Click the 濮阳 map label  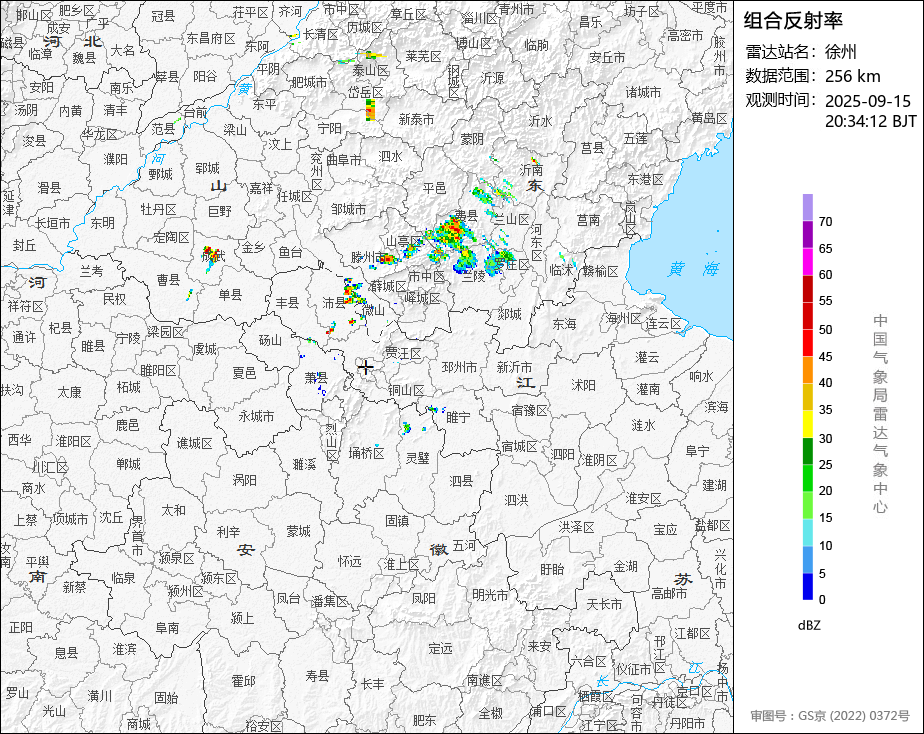click(x=116, y=159)
